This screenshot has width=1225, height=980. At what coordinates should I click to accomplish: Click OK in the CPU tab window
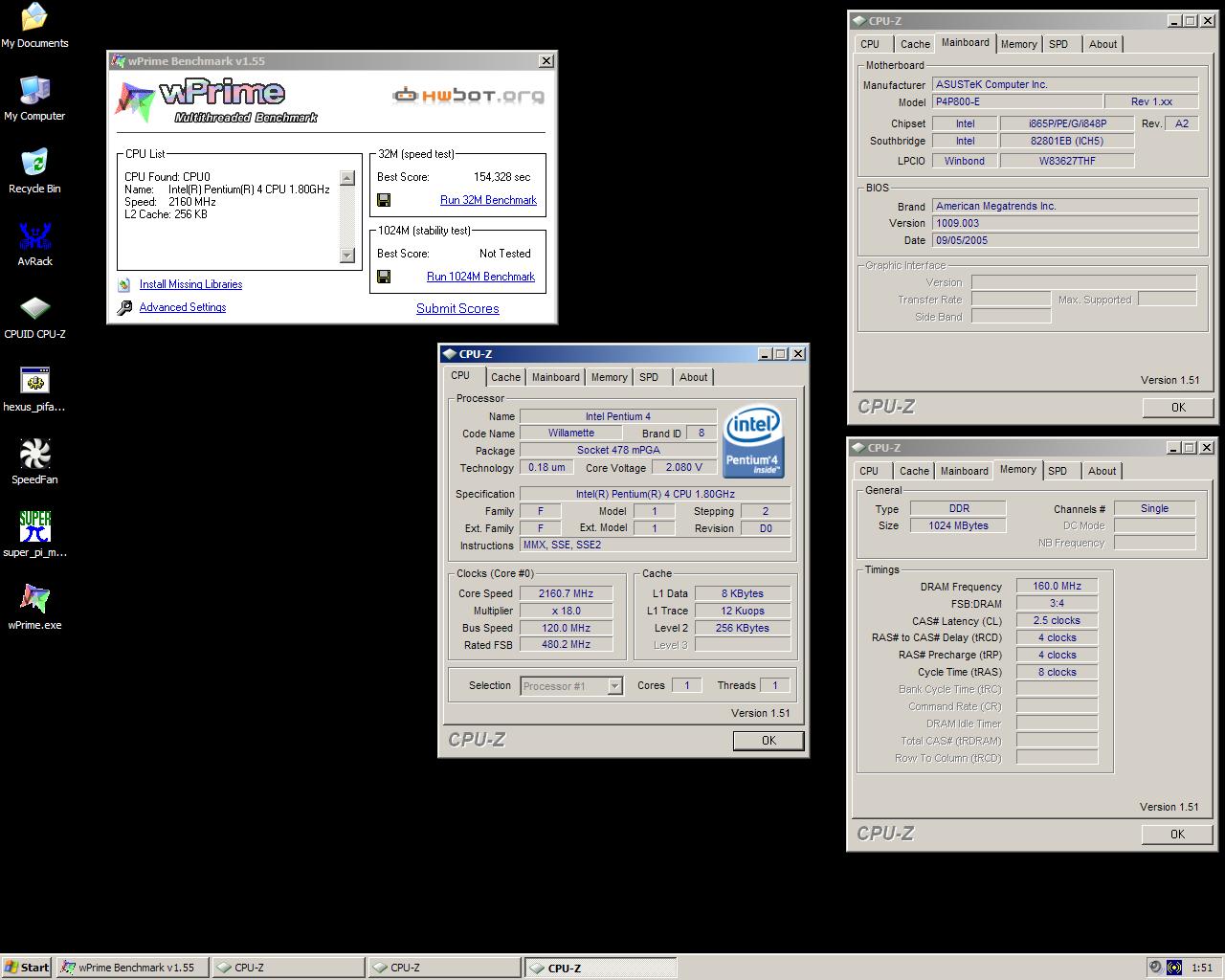point(768,741)
